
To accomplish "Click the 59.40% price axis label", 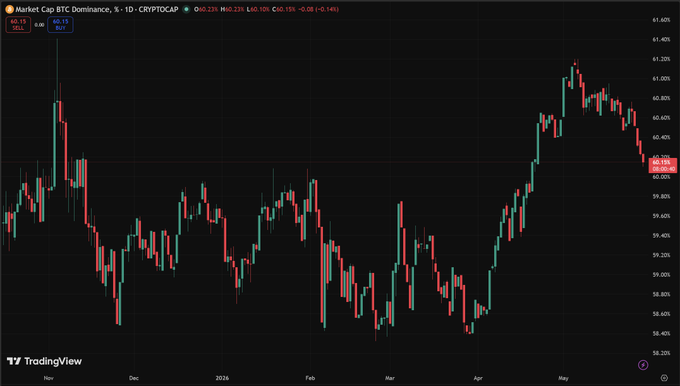I will click(x=661, y=236).
